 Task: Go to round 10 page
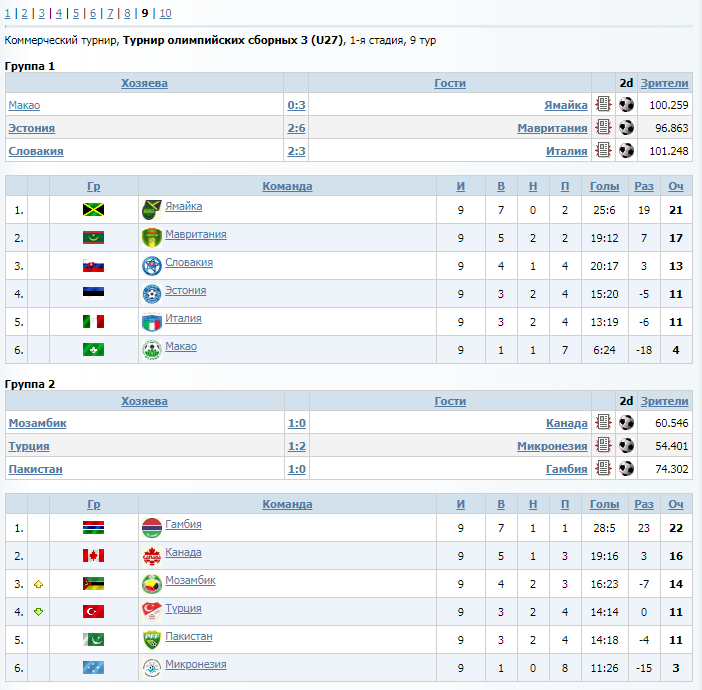coord(165,13)
